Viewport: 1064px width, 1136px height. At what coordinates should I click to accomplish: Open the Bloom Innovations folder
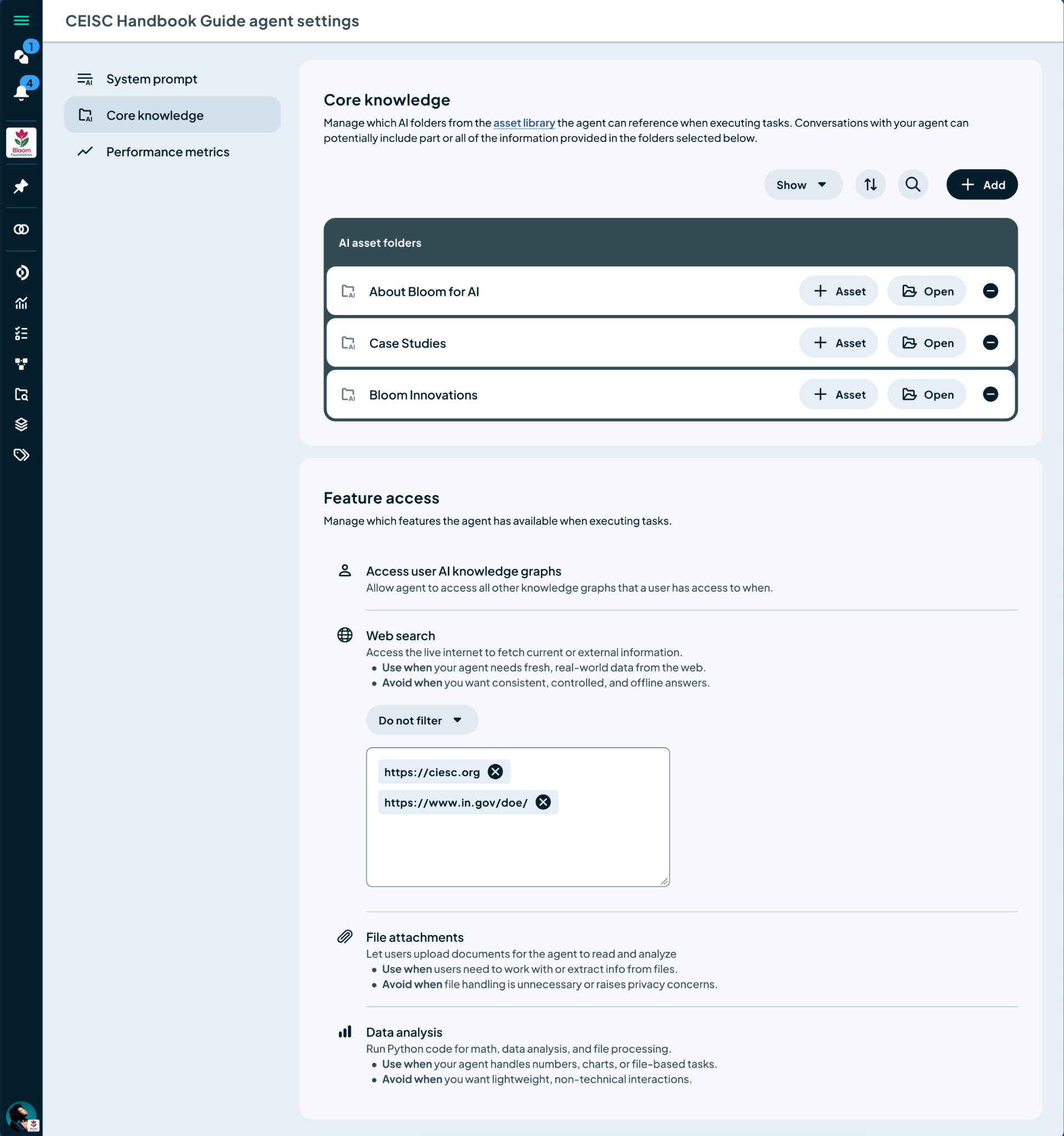point(926,394)
